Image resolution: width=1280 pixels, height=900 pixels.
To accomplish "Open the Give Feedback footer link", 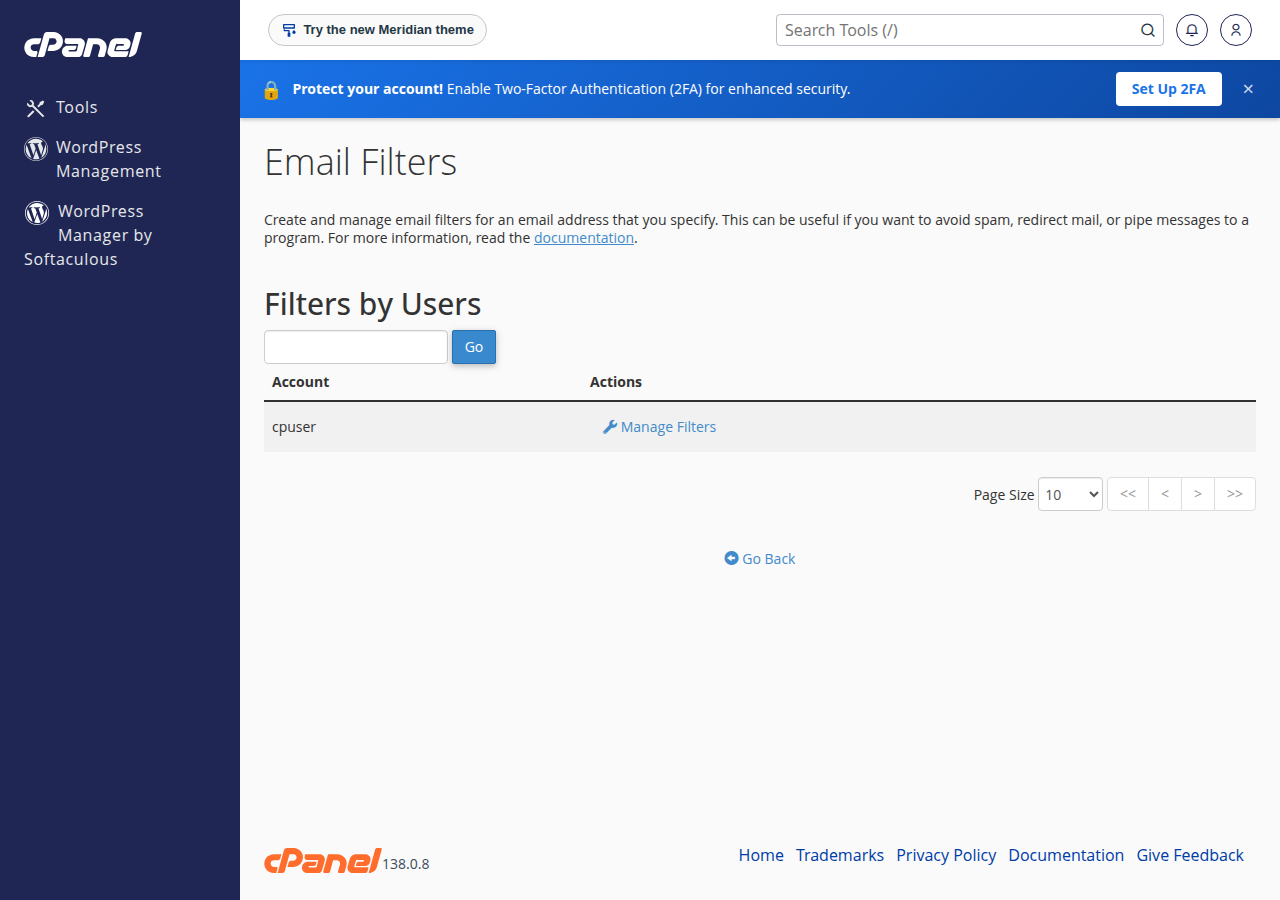I will [1190, 855].
